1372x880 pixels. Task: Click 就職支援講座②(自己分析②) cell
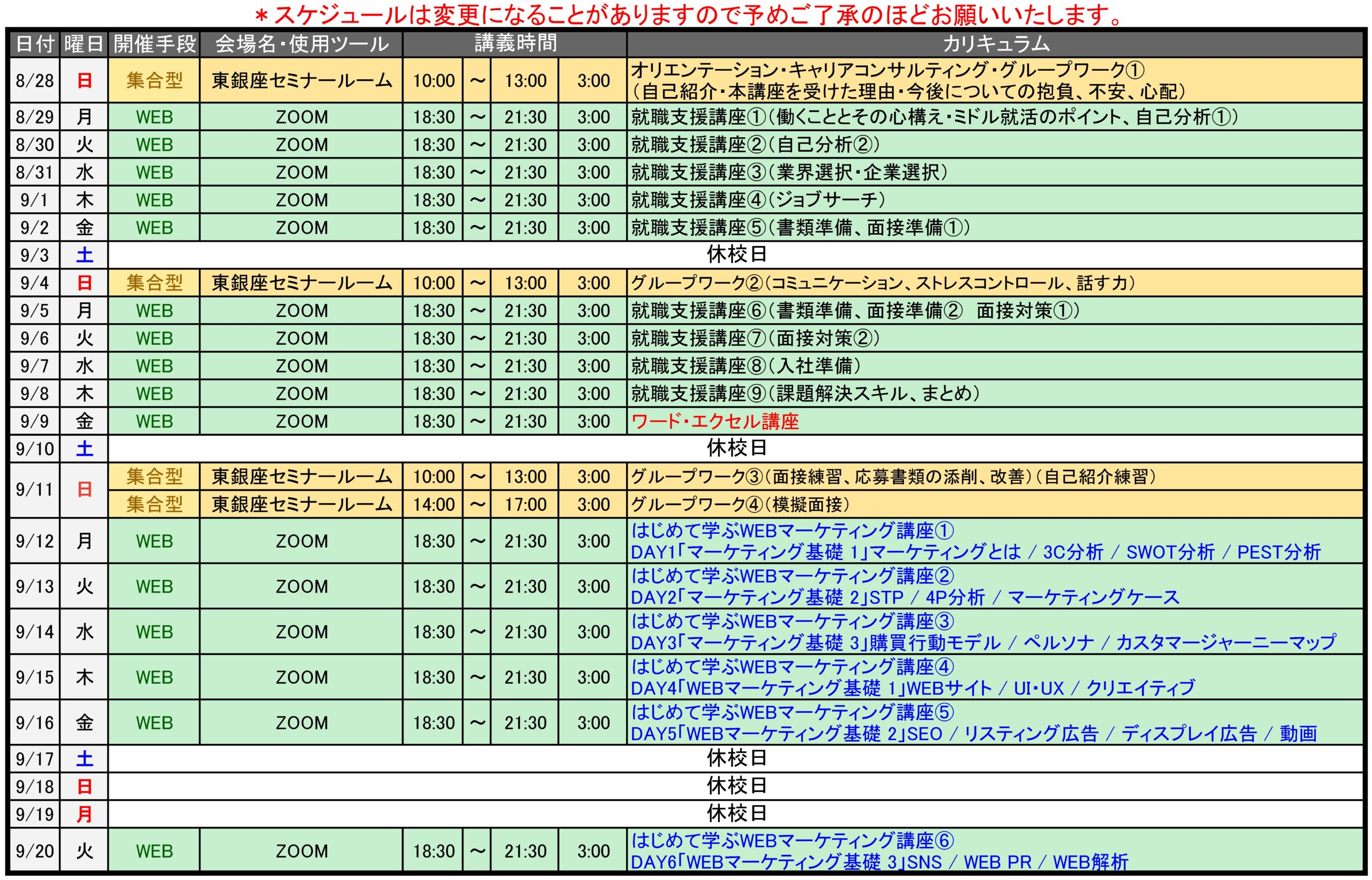point(995,145)
